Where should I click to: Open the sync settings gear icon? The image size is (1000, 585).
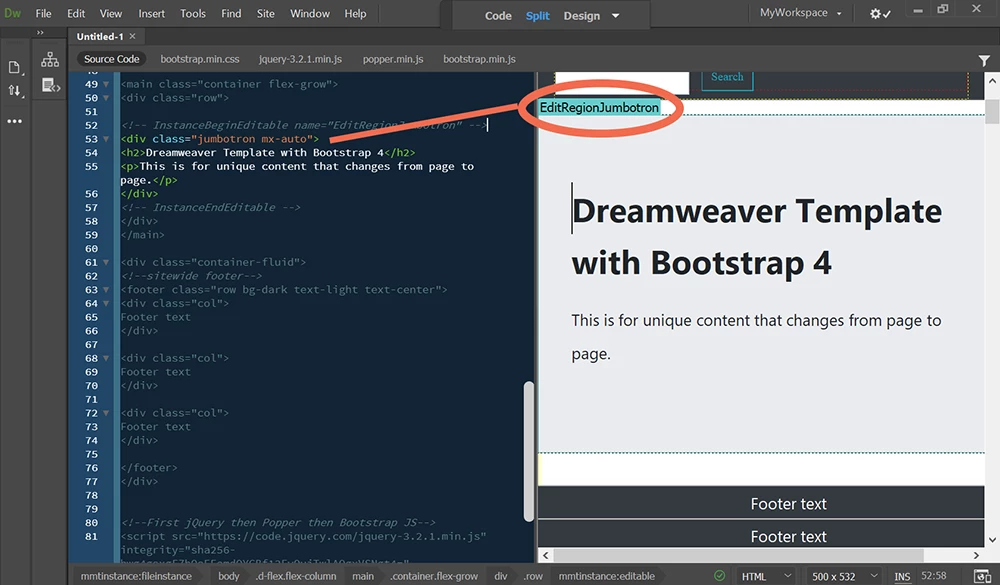point(880,13)
